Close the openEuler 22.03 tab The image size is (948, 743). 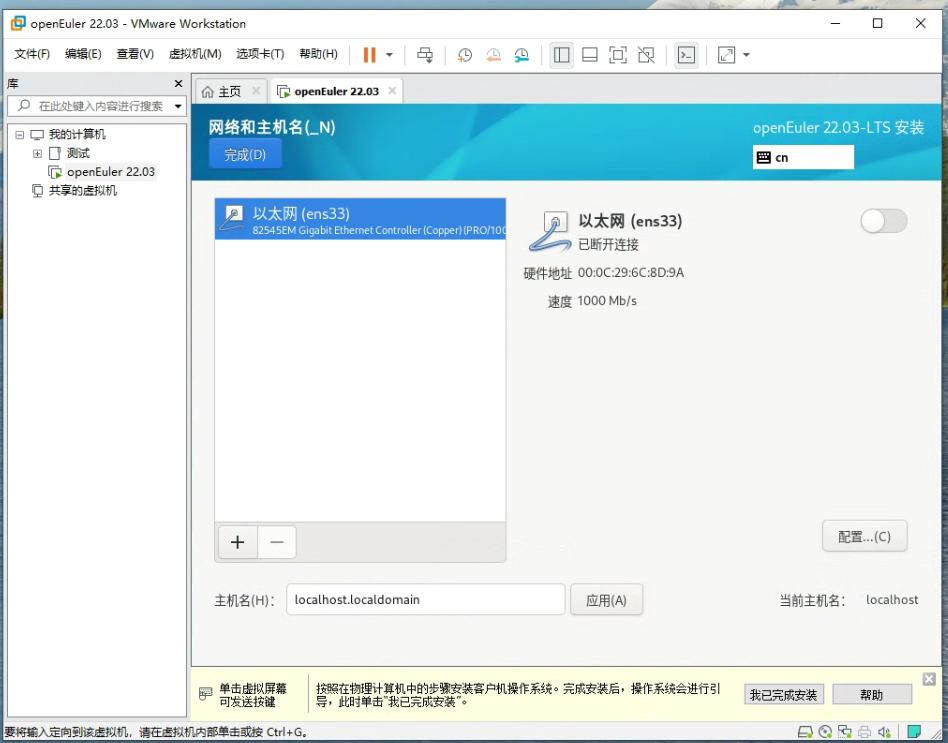(392, 91)
